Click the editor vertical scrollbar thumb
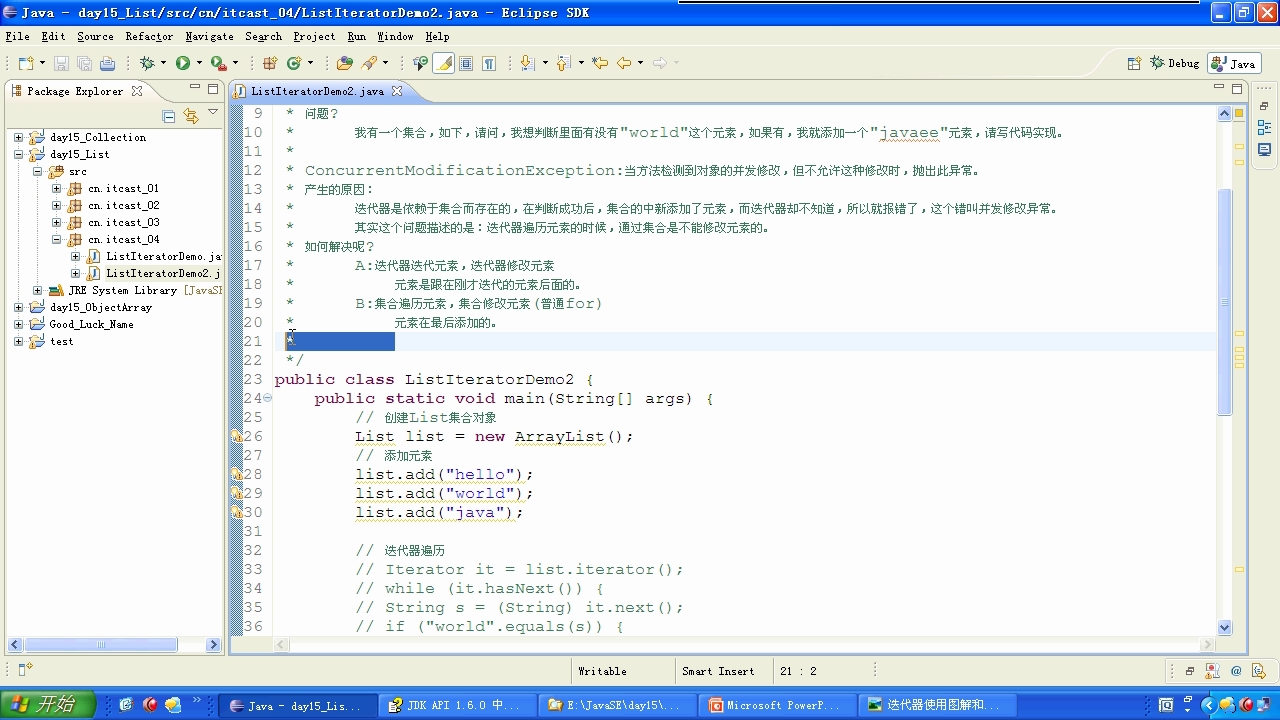The width and height of the screenshot is (1280, 720). [x=1225, y=300]
